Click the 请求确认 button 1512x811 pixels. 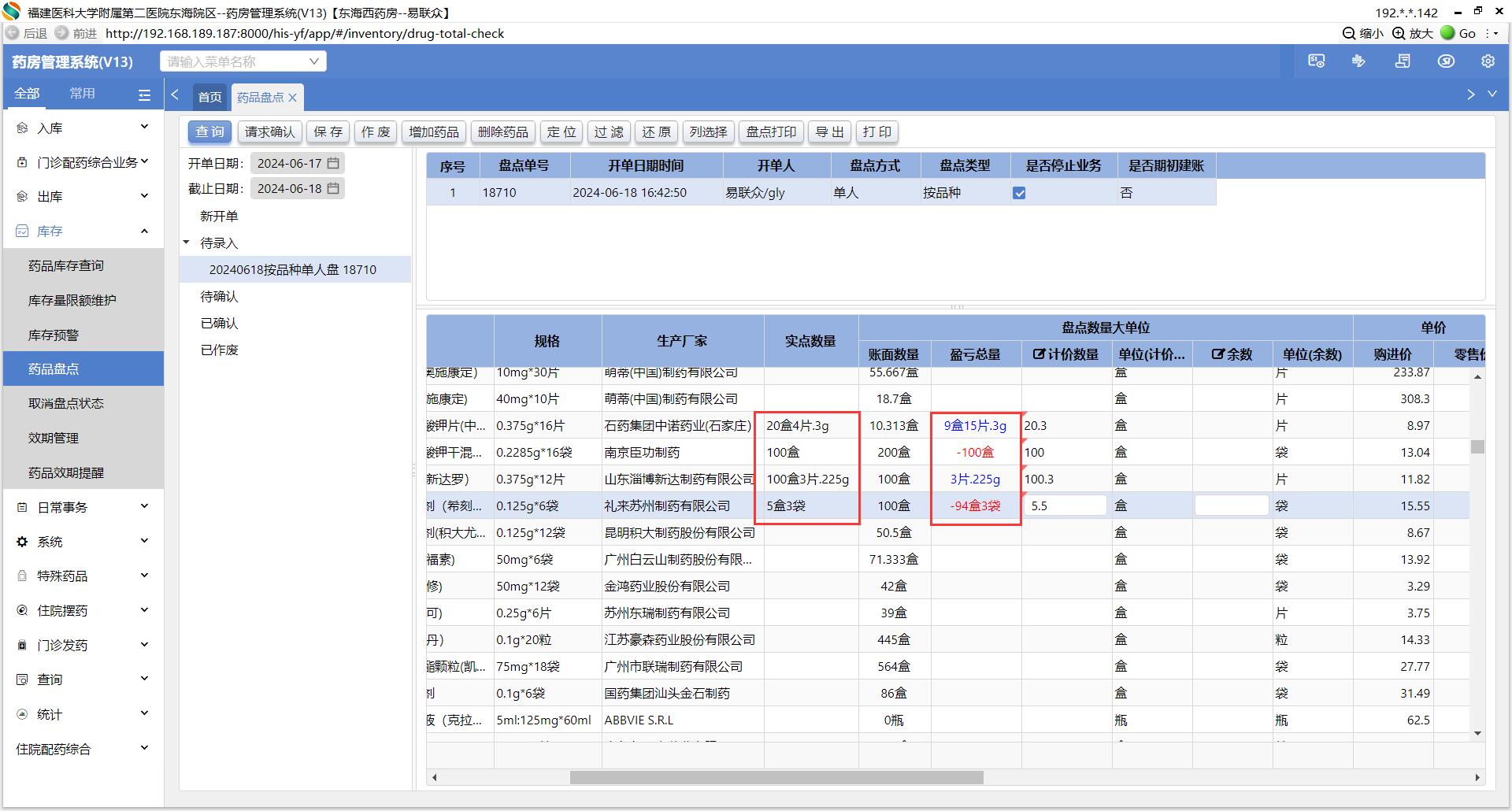pos(269,132)
